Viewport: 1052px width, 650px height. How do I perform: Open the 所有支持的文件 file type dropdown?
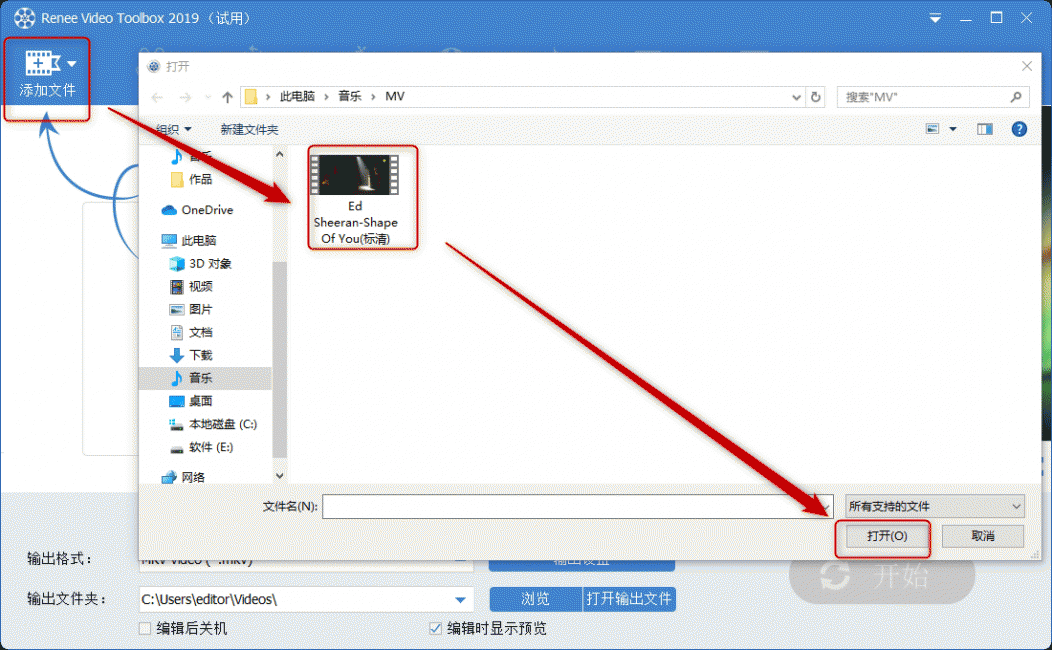pyautogui.click(x=935, y=506)
